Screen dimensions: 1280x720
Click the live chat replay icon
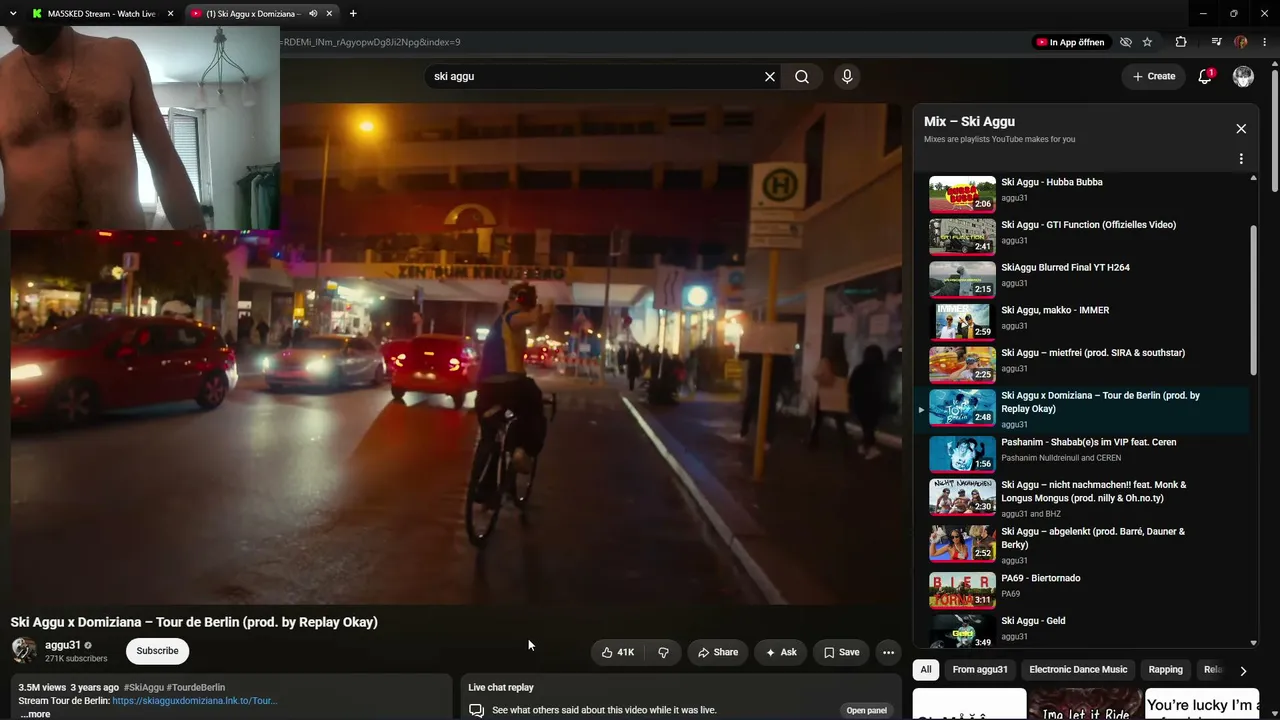click(x=477, y=710)
